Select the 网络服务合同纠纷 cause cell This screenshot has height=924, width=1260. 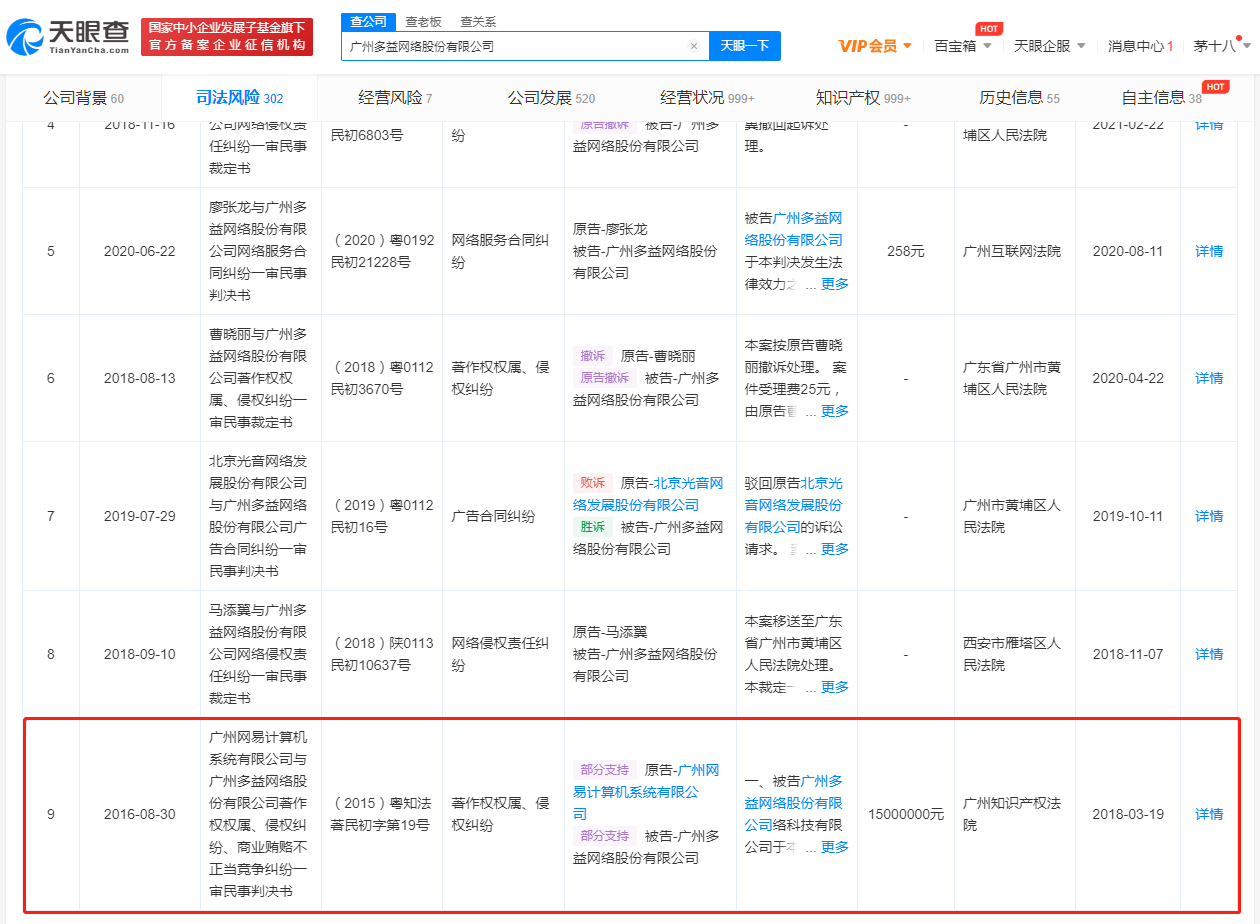click(x=501, y=251)
